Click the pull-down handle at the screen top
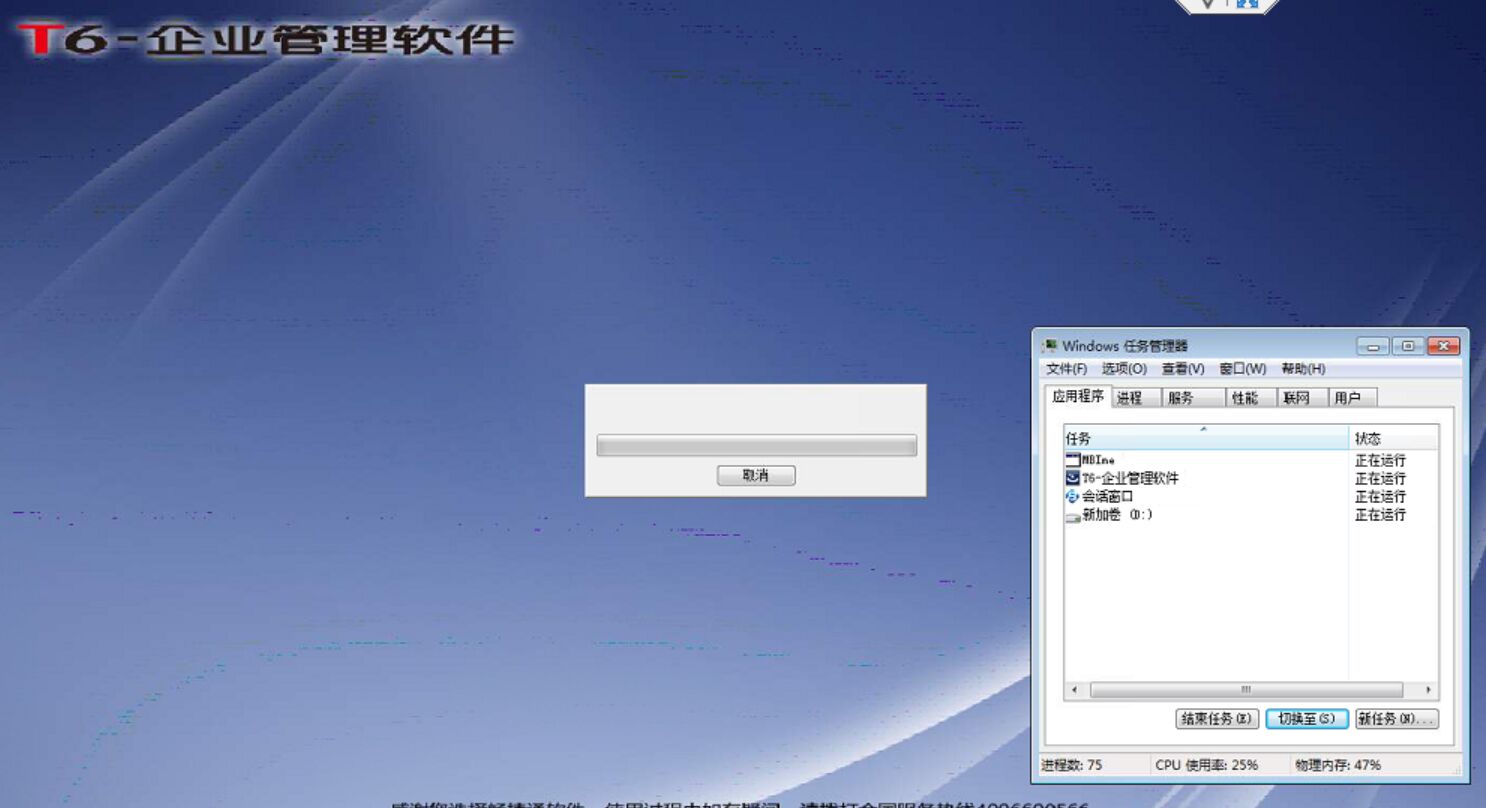The image size is (1486, 808). tap(1227, 5)
